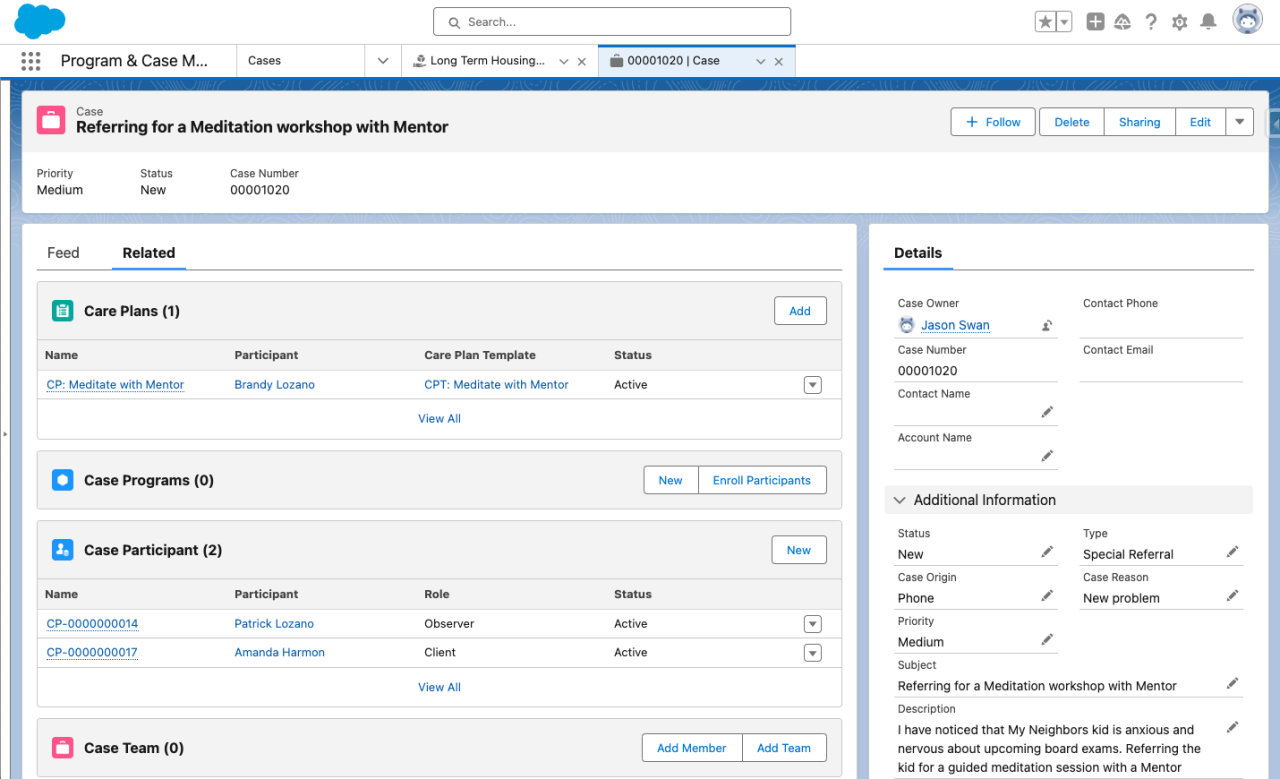Click the Sharing button
Viewport: 1280px width, 779px height.
1140,122
